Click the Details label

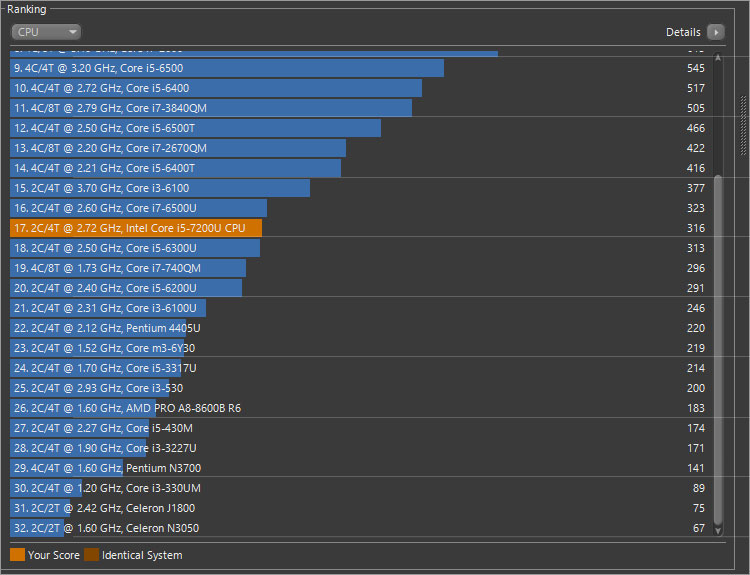tap(683, 32)
